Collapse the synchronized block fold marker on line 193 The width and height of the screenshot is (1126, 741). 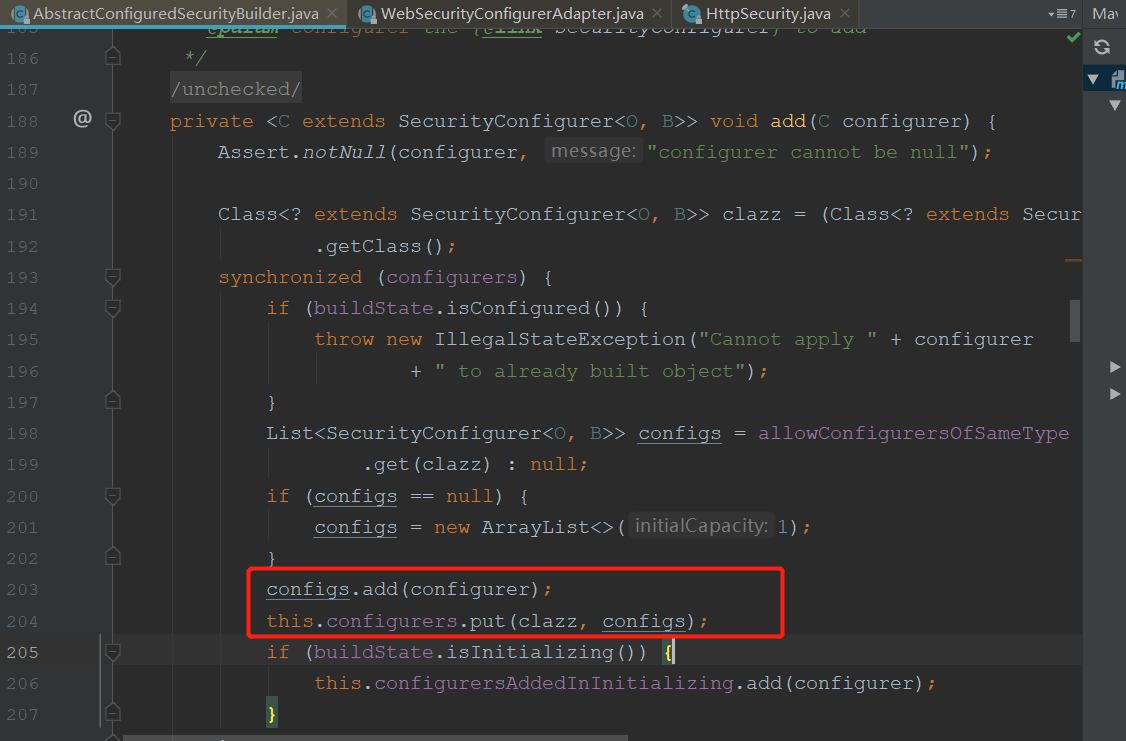[x=112, y=277]
